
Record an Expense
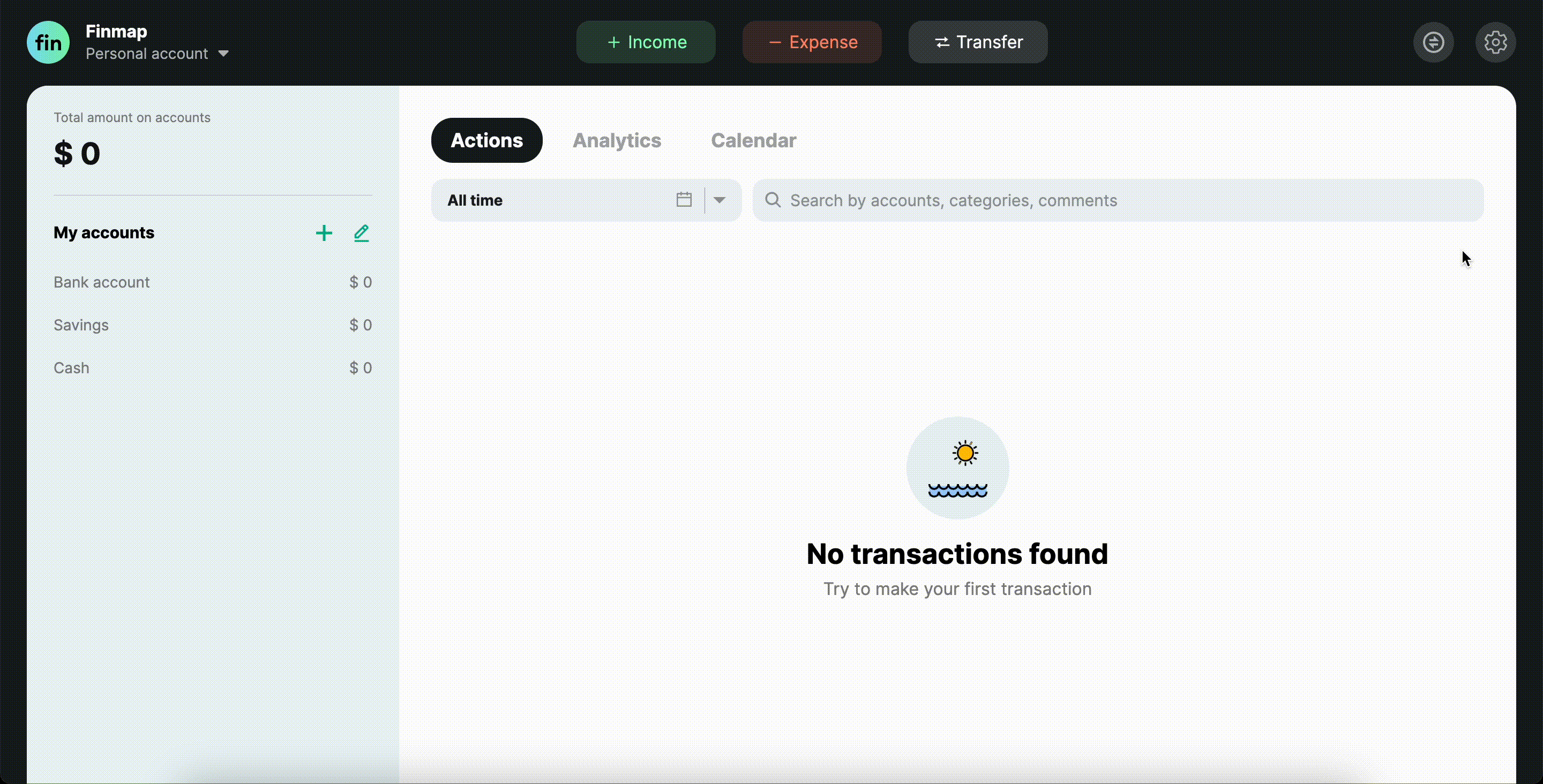812,42
